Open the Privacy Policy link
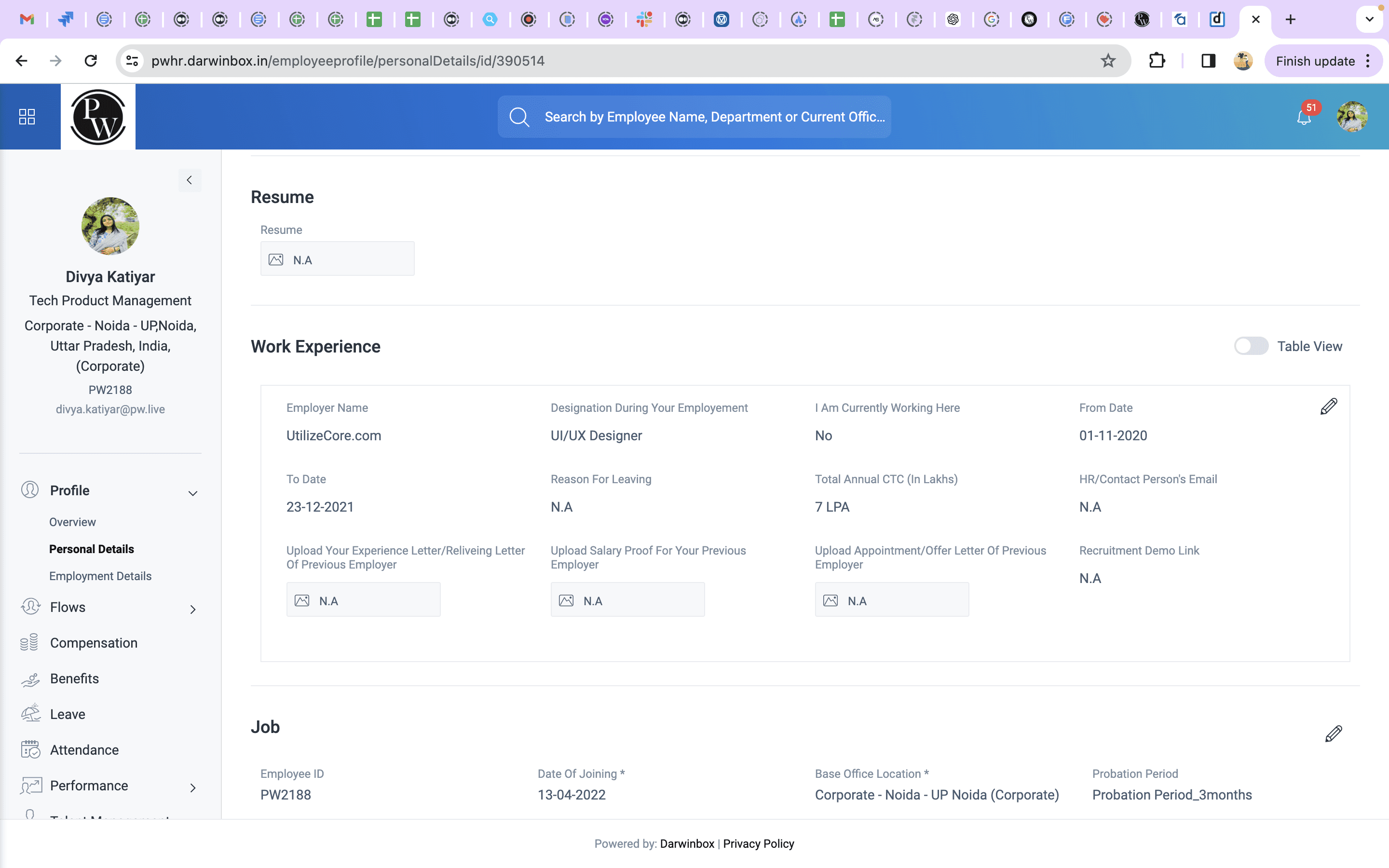1389x868 pixels. (758, 843)
